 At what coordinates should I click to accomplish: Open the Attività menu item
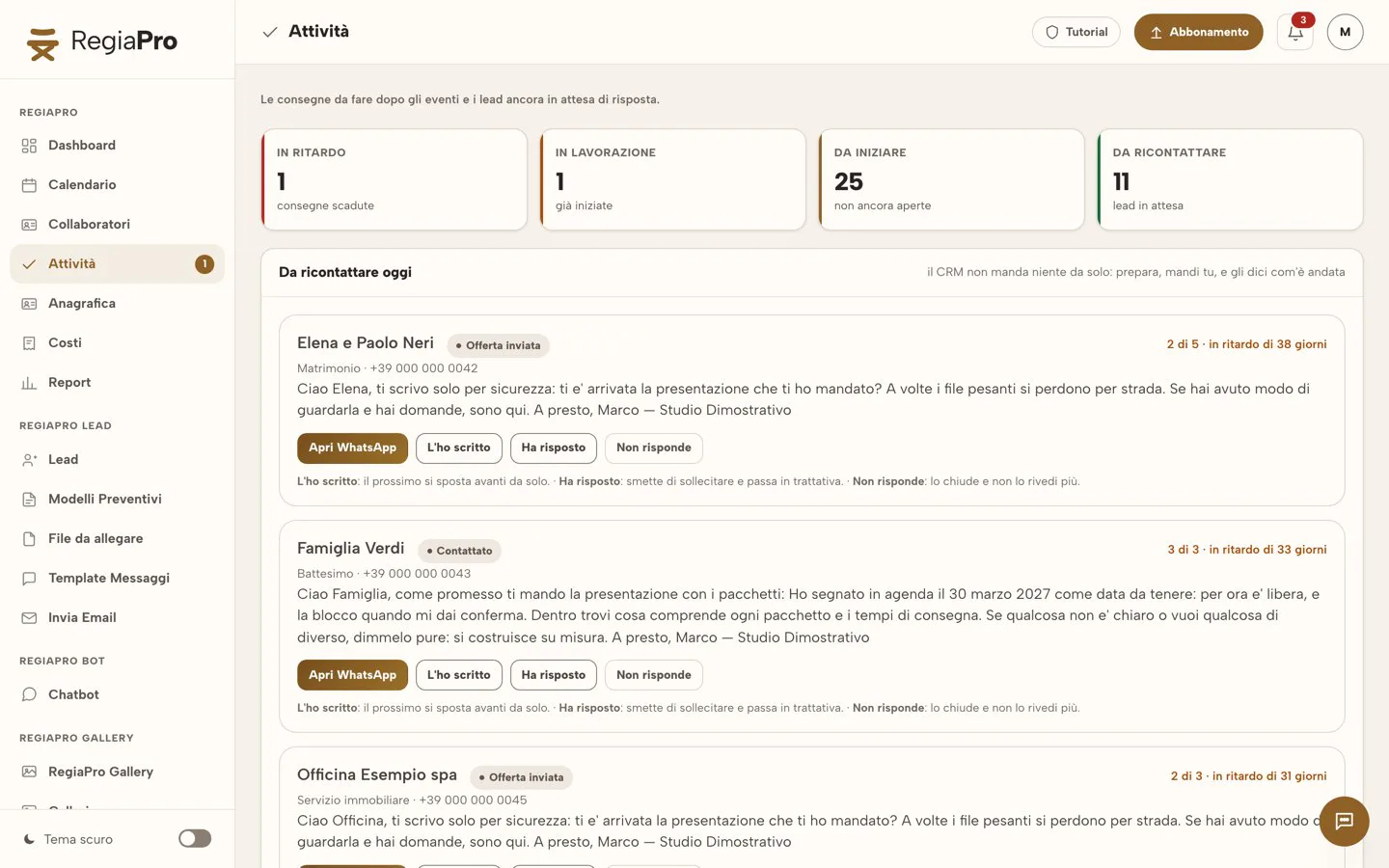pos(118,264)
